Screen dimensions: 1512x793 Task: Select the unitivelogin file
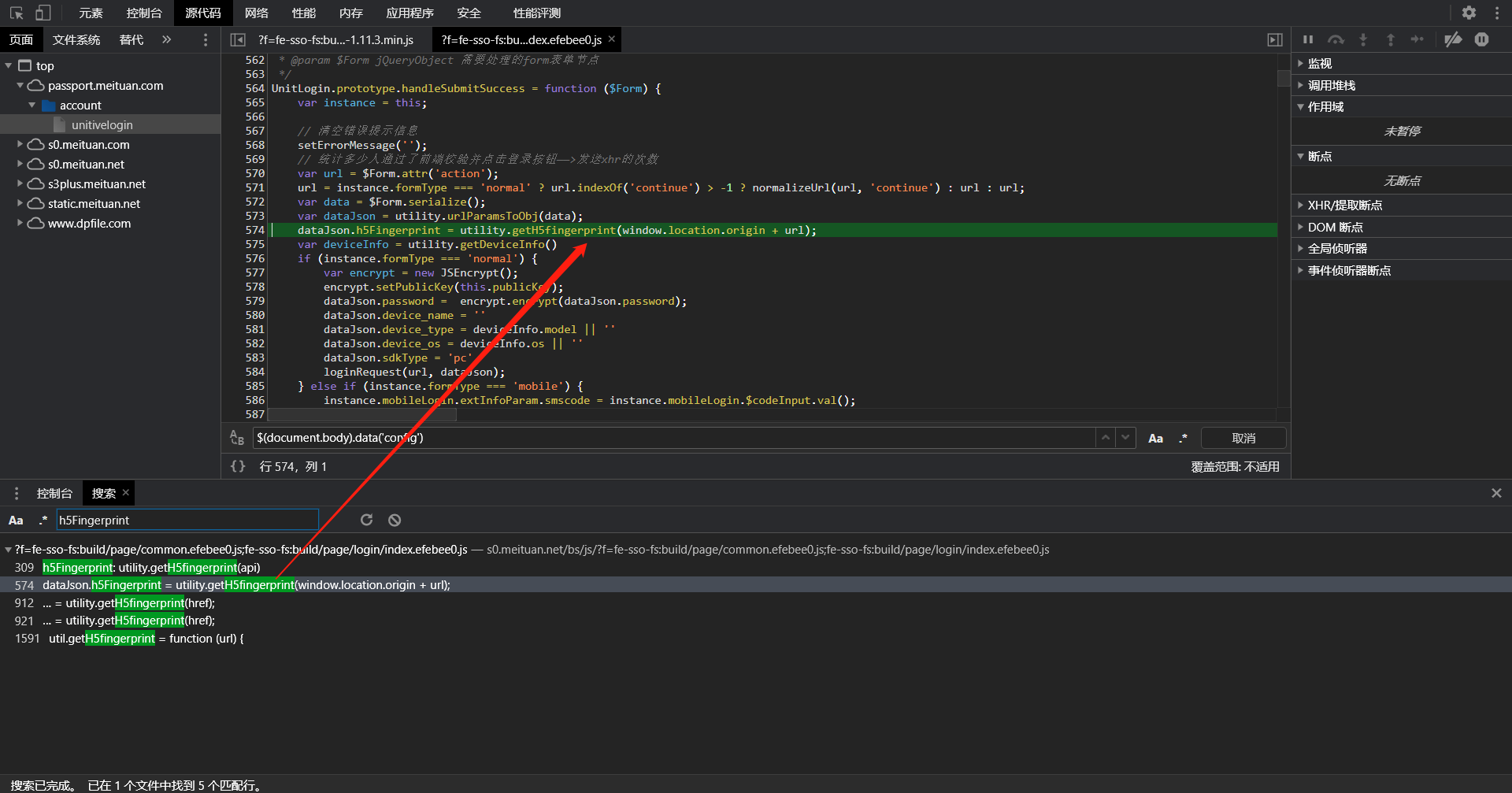tap(102, 125)
